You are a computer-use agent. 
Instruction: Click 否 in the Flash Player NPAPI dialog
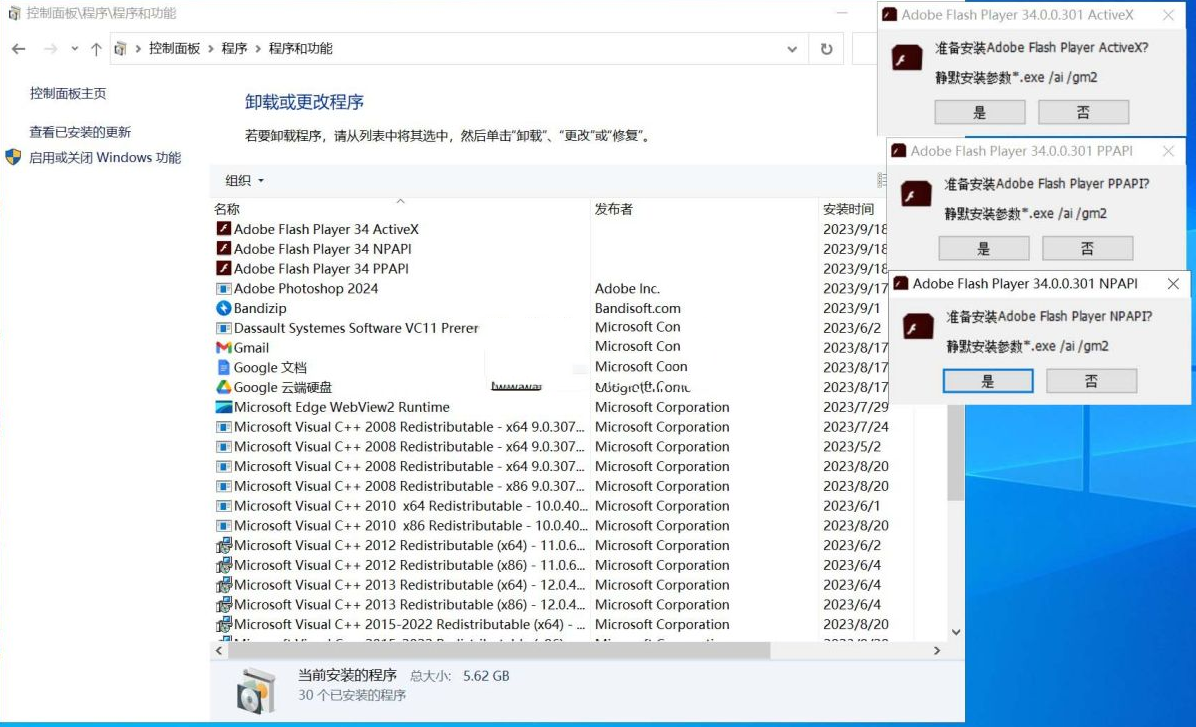(x=1092, y=381)
